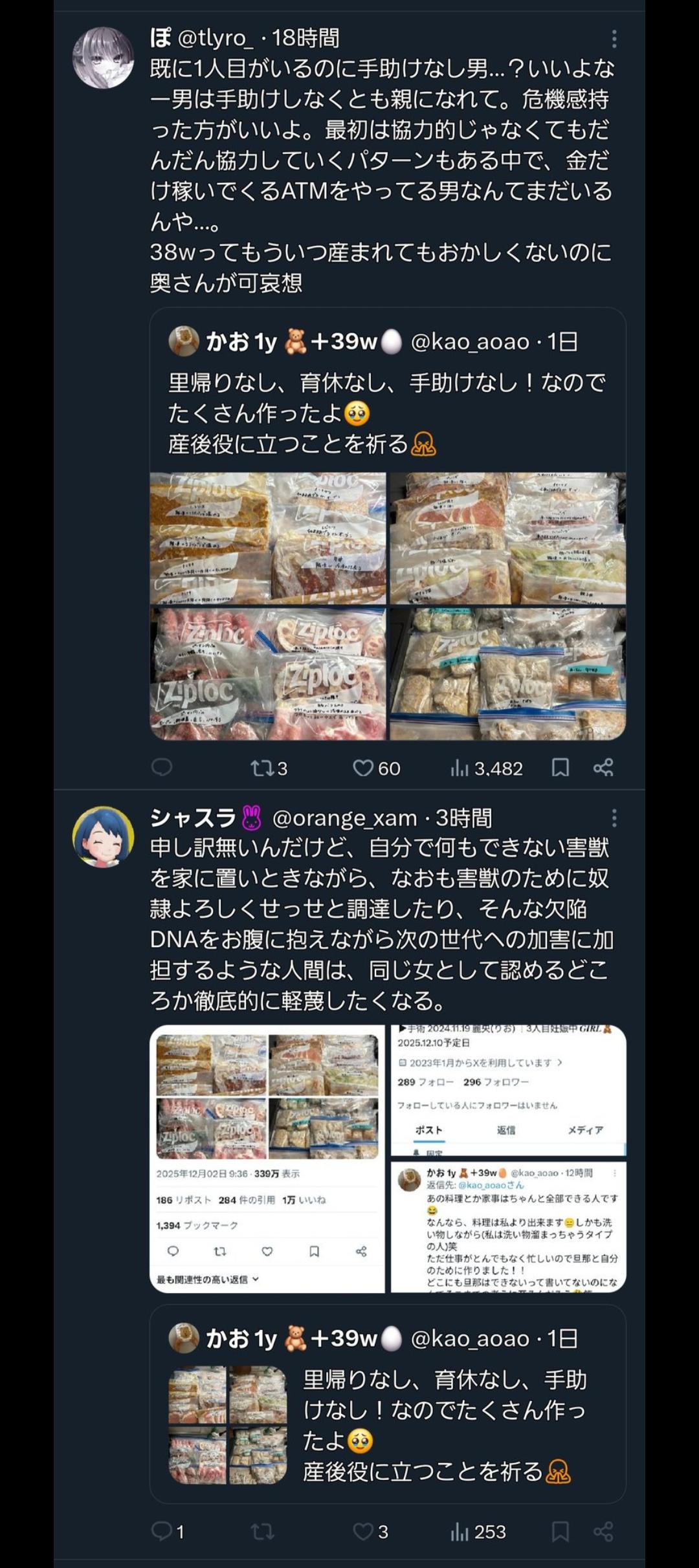The width and height of the screenshot is (699, 1568).
Task: Repost @orange_xam's post
Action: point(262,1531)
